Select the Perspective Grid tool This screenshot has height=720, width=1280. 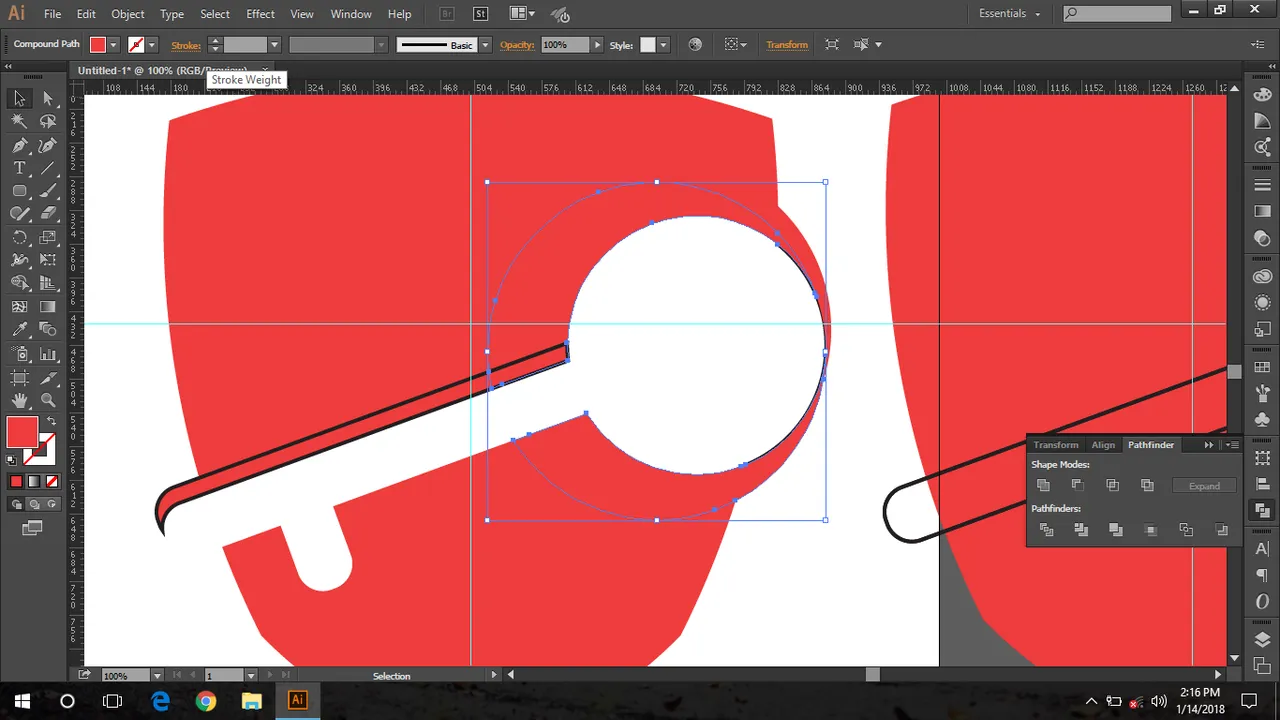pos(48,284)
